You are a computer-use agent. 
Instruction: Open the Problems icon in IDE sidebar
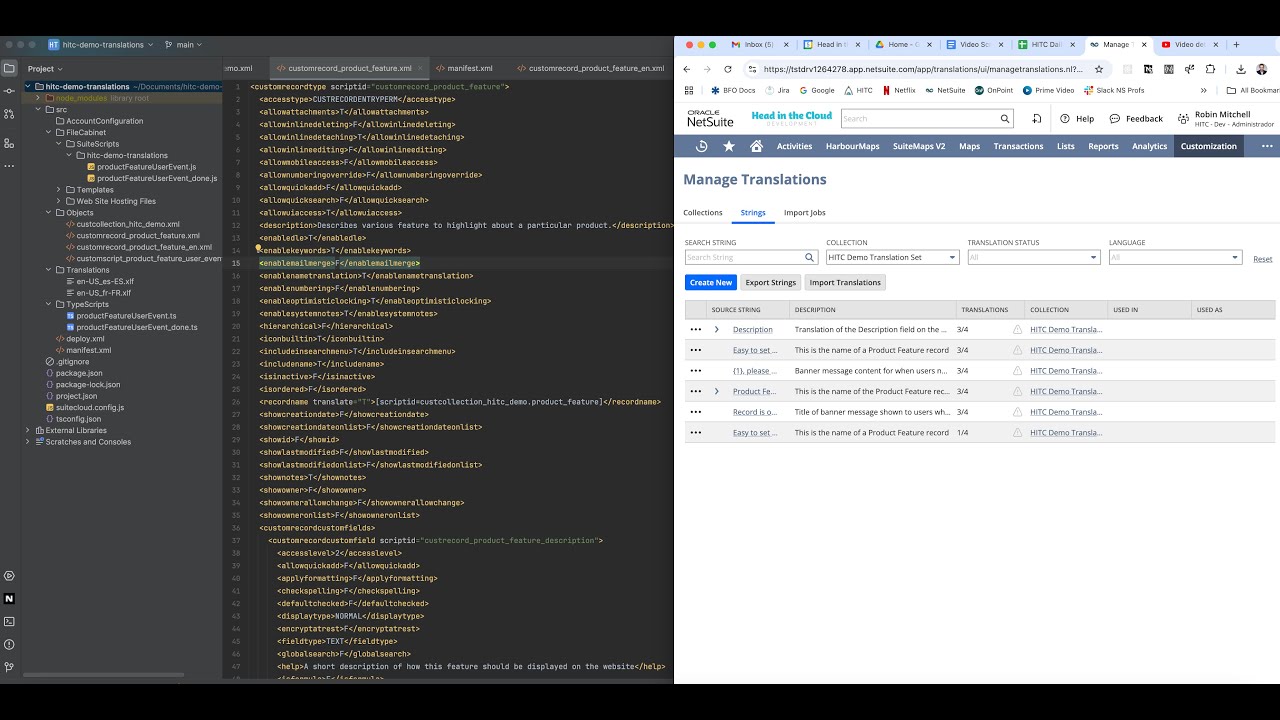point(9,645)
